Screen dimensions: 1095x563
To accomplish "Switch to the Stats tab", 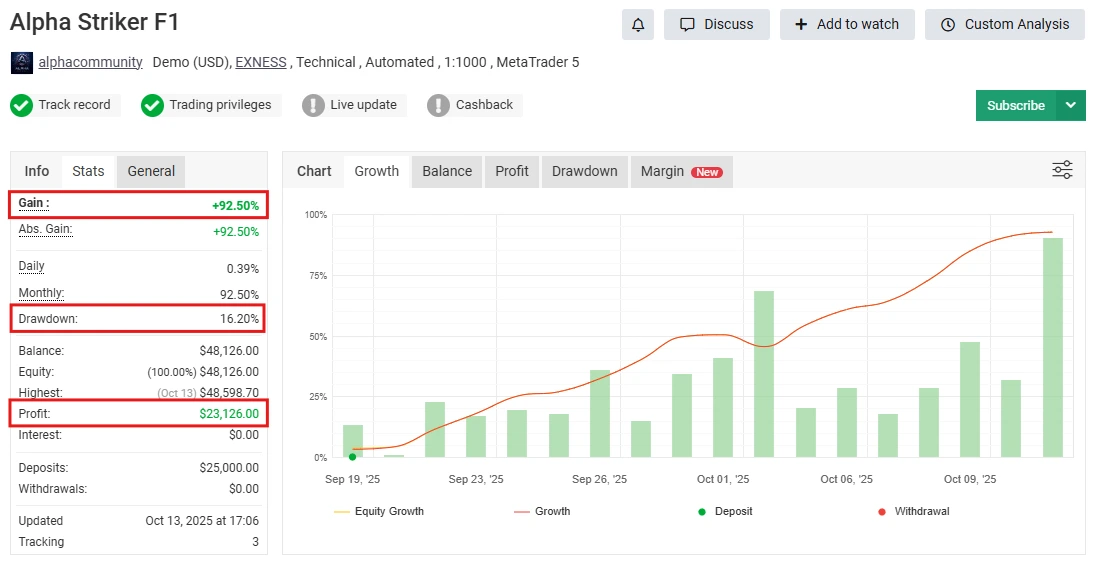I will pyautogui.click(x=88, y=171).
